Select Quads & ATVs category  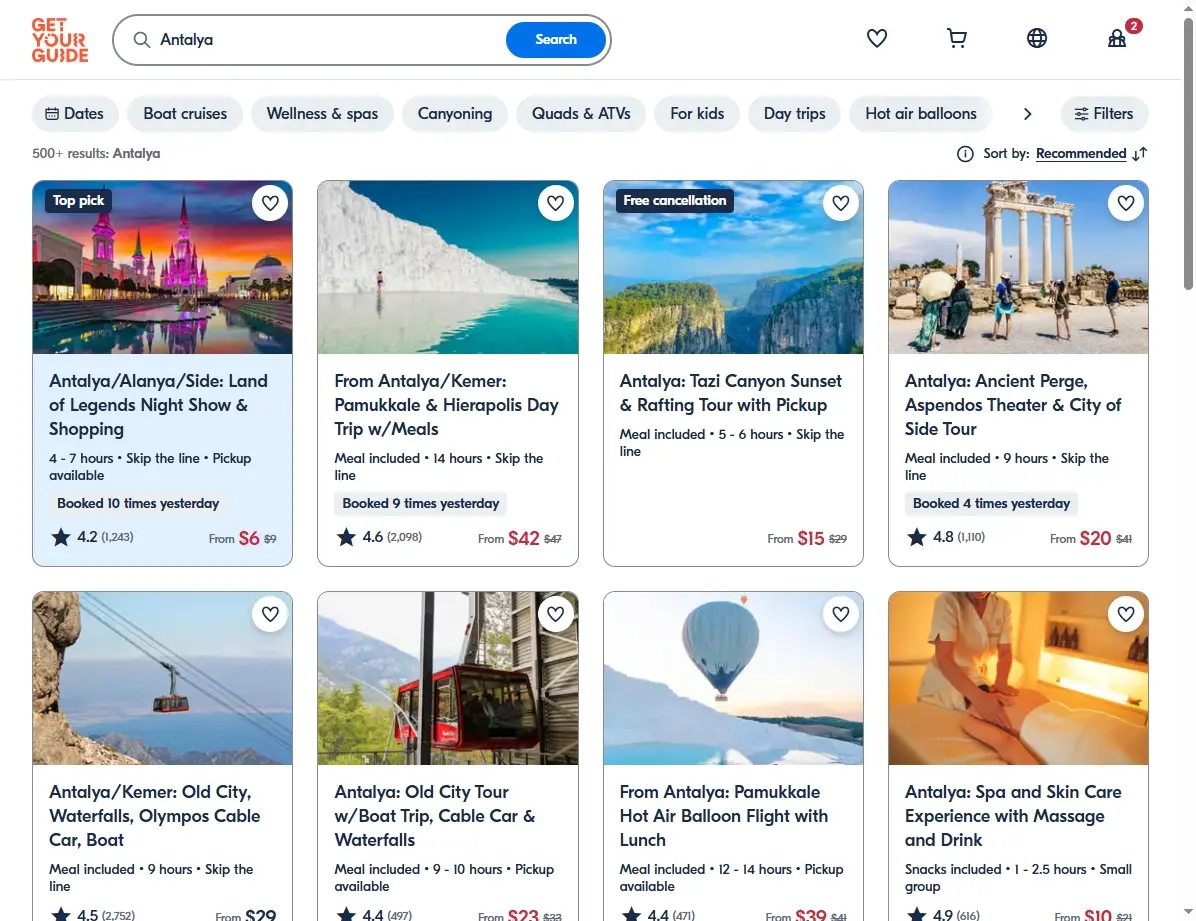[581, 114]
